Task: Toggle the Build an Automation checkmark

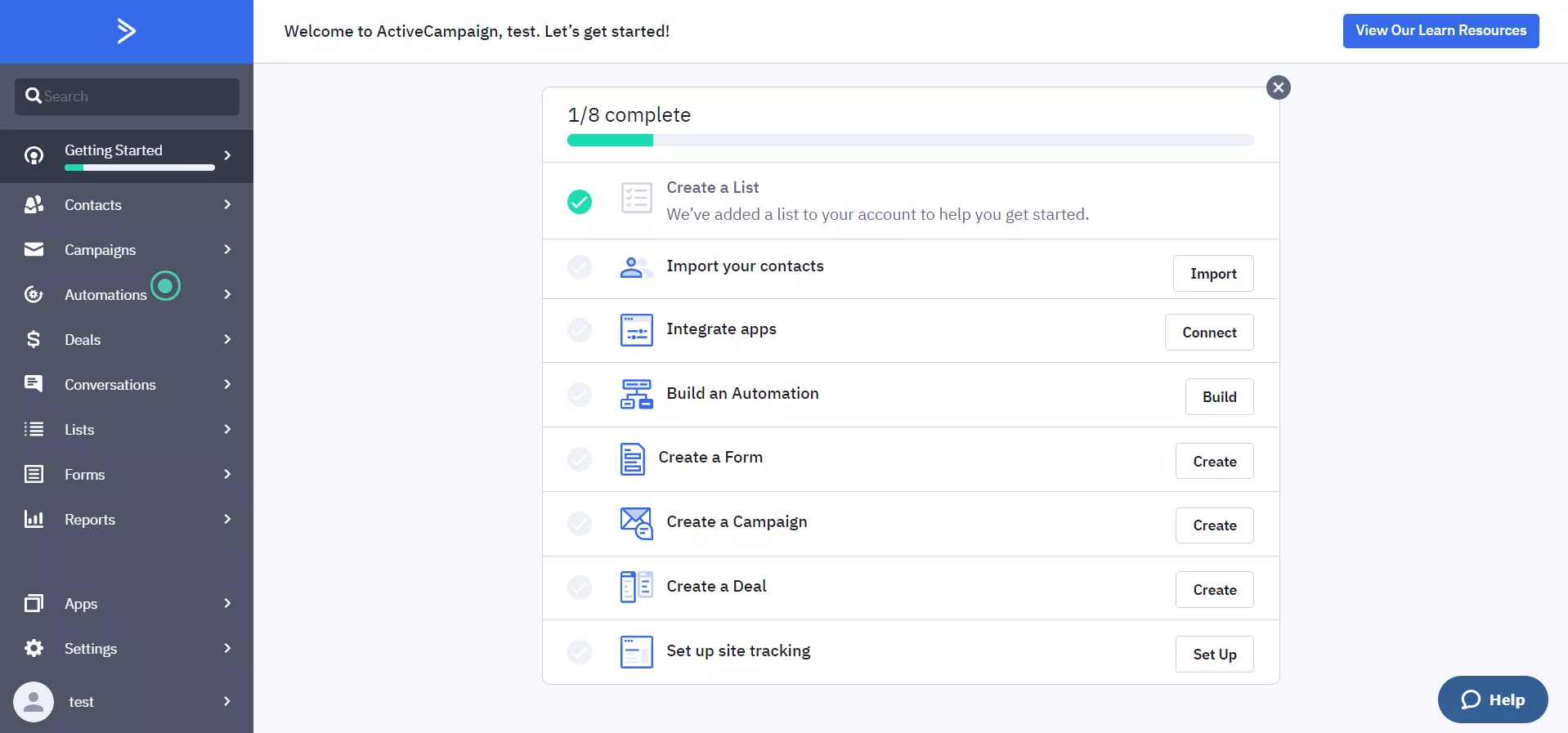Action: (580, 395)
